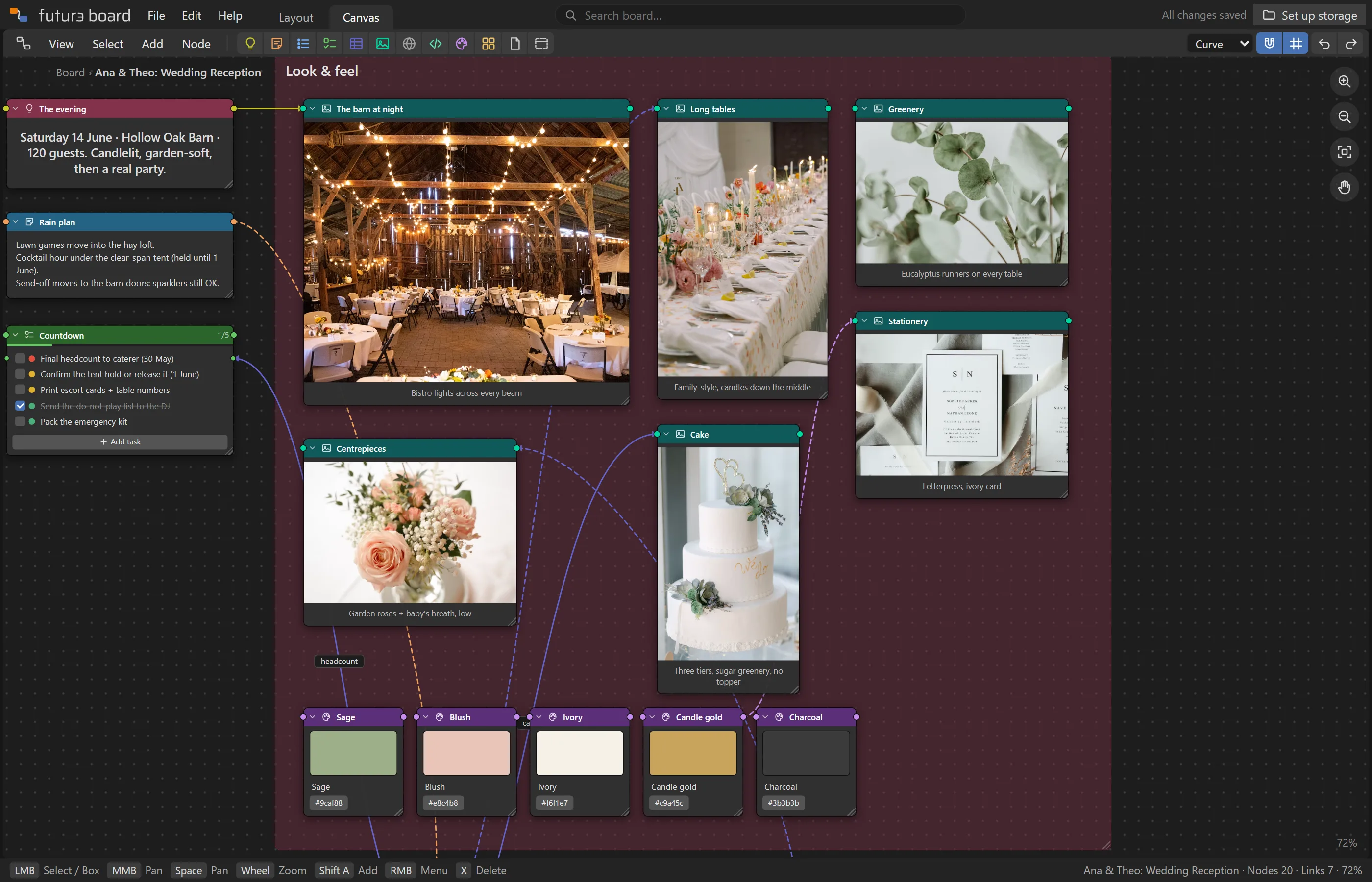Activate the hand pan tool

point(1345,187)
